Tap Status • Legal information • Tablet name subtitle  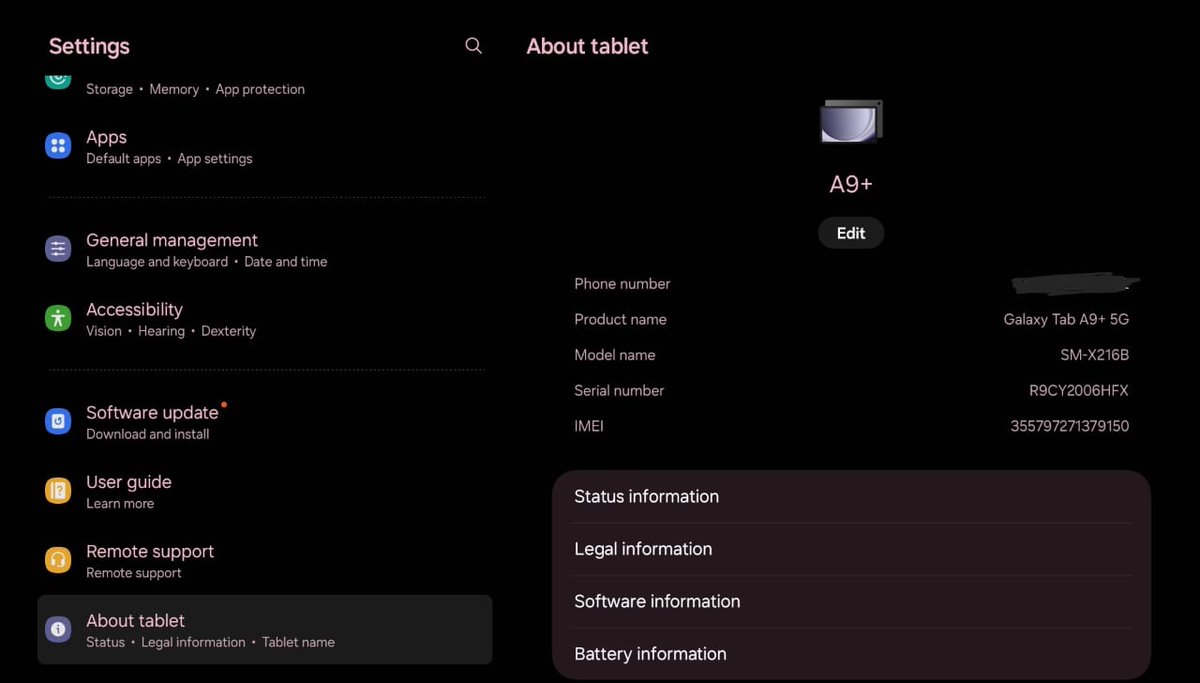(x=210, y=642)
